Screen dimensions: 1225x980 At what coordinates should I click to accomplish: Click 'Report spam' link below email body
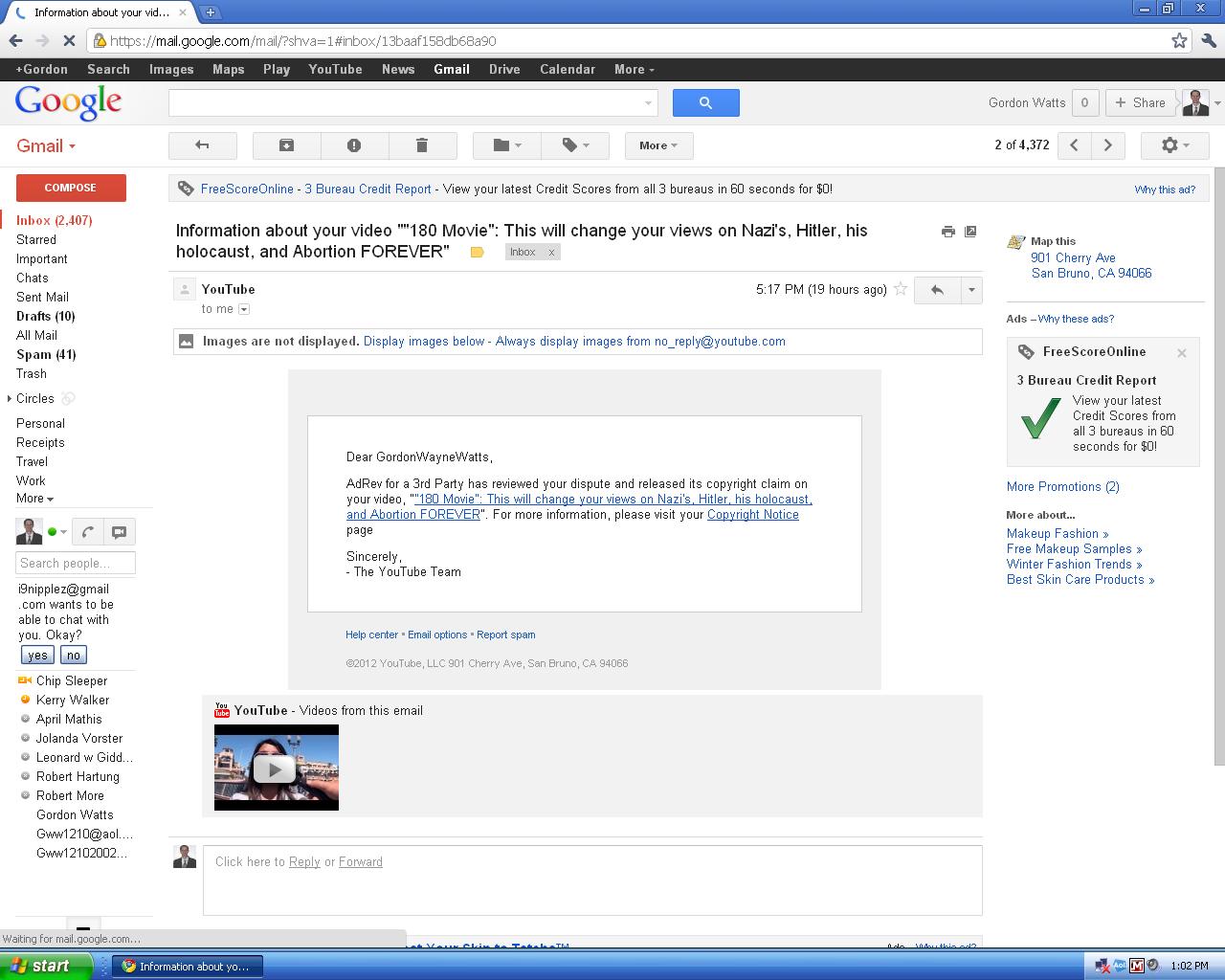click(x=506, y=635)
